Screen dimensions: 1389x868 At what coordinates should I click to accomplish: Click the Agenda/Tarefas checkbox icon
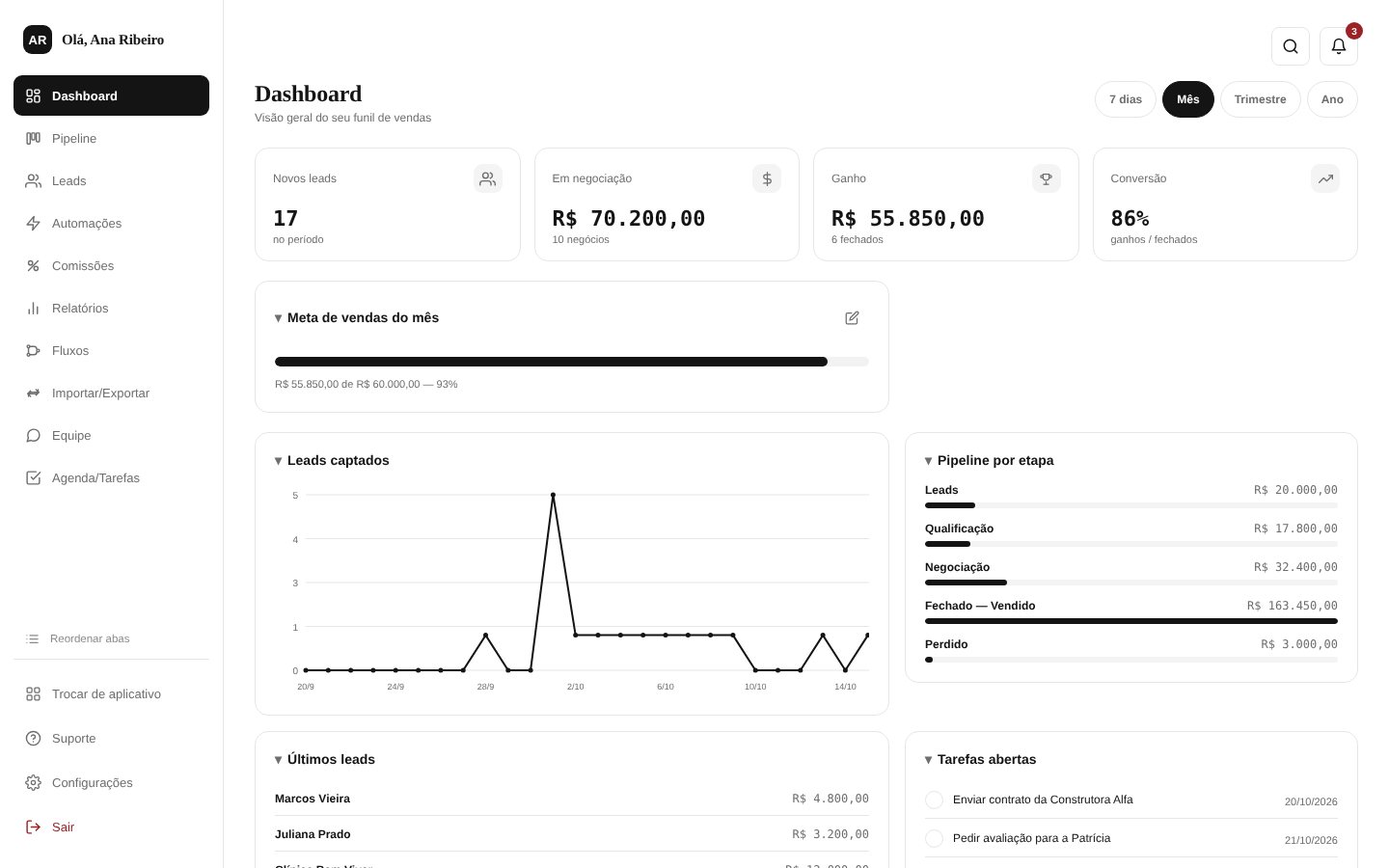(x=33, y=477)
